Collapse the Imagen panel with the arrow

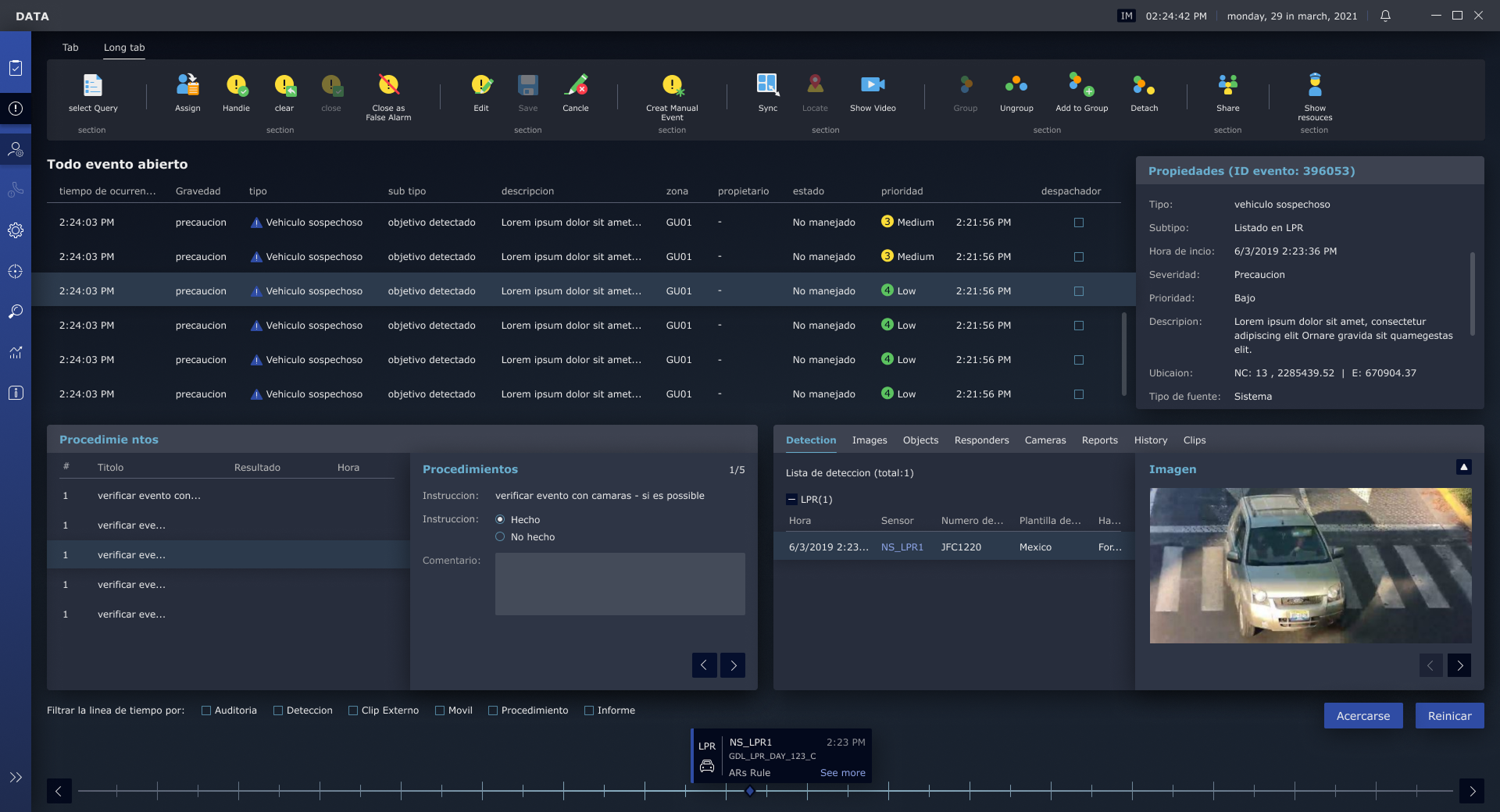(x=1464, y=467)
